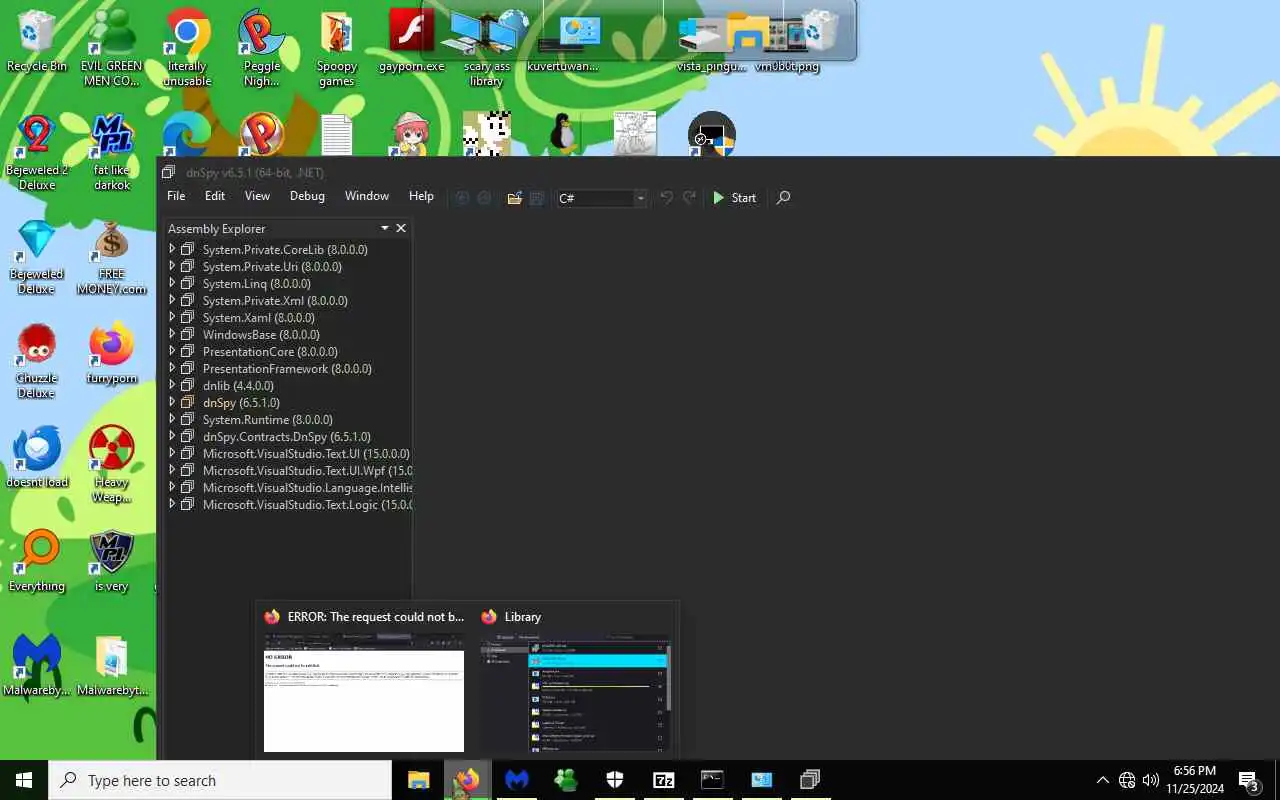This screenshot has height=800, width=1280.
Task: Expand the dnlib (4.4.0.0) node
Action: click(172, 385)
